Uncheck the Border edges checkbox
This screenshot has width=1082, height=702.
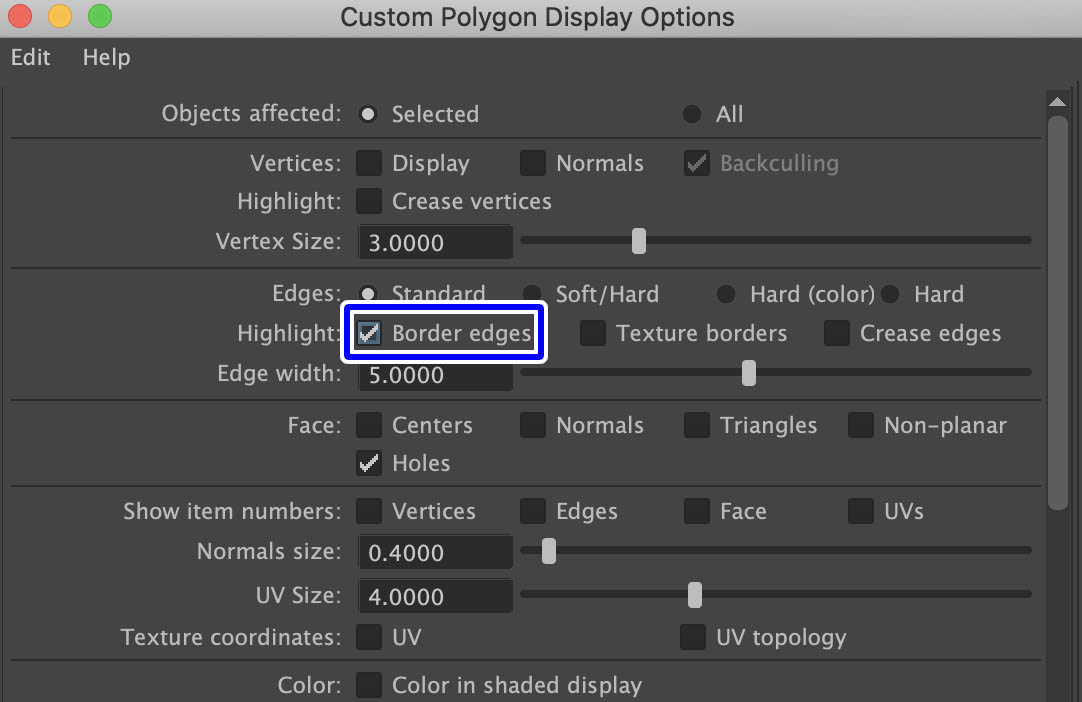click(369, 333)
